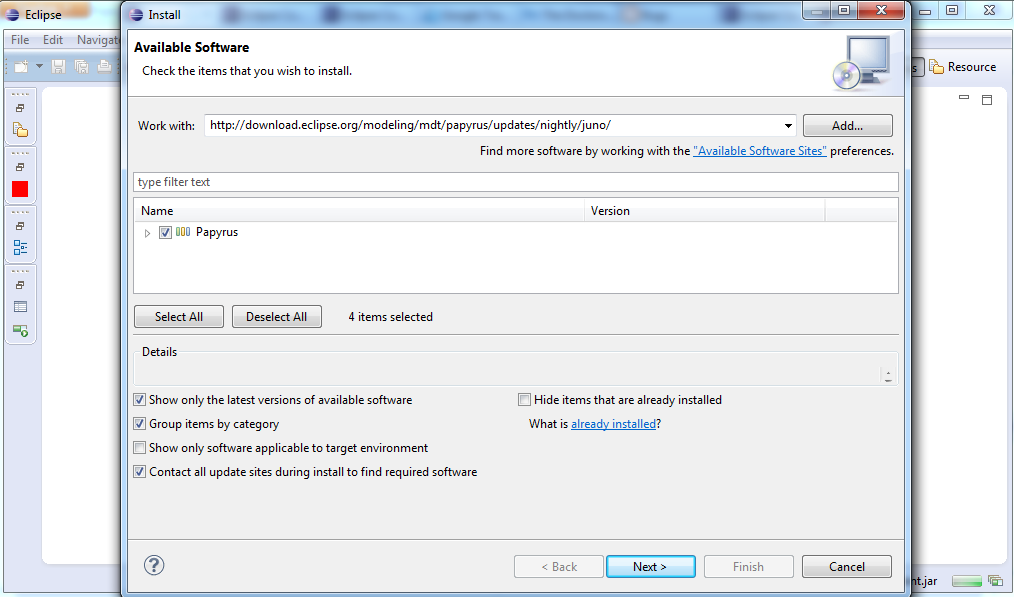
Task: Open the File menu in Eclipse
Action: (x=20, y=39)
